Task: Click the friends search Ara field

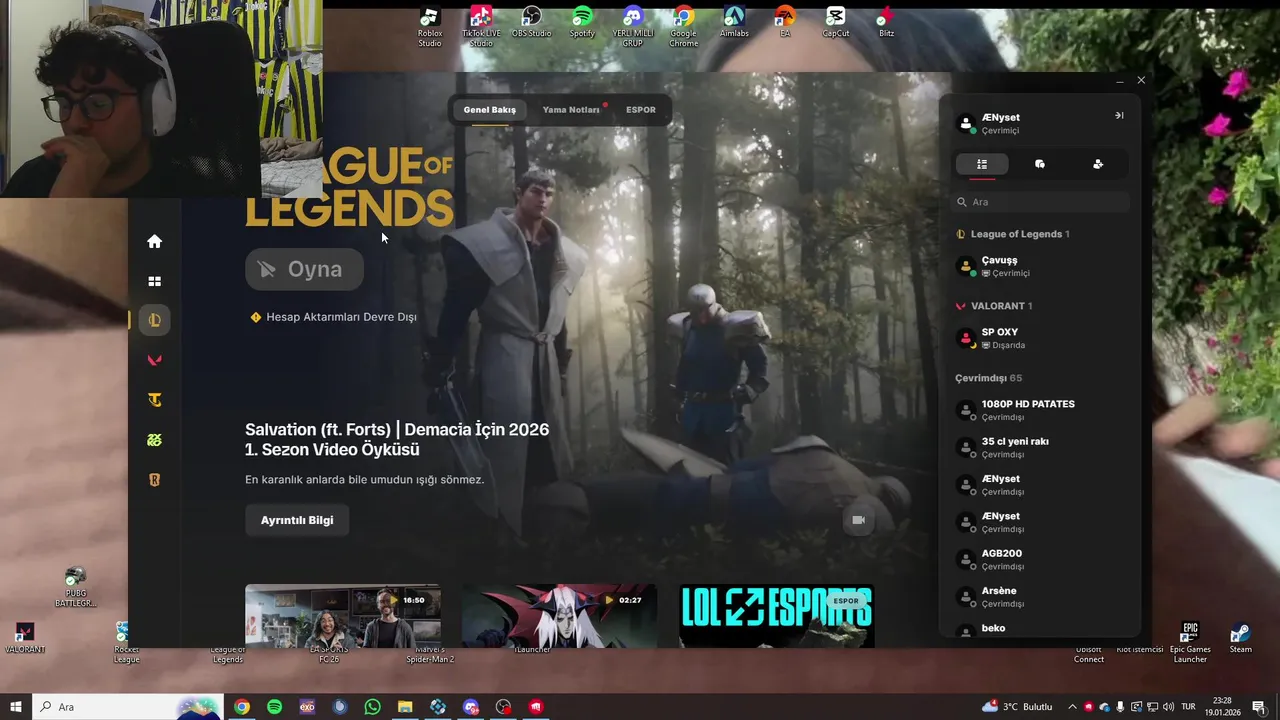Action: (x=1040, y=202)
